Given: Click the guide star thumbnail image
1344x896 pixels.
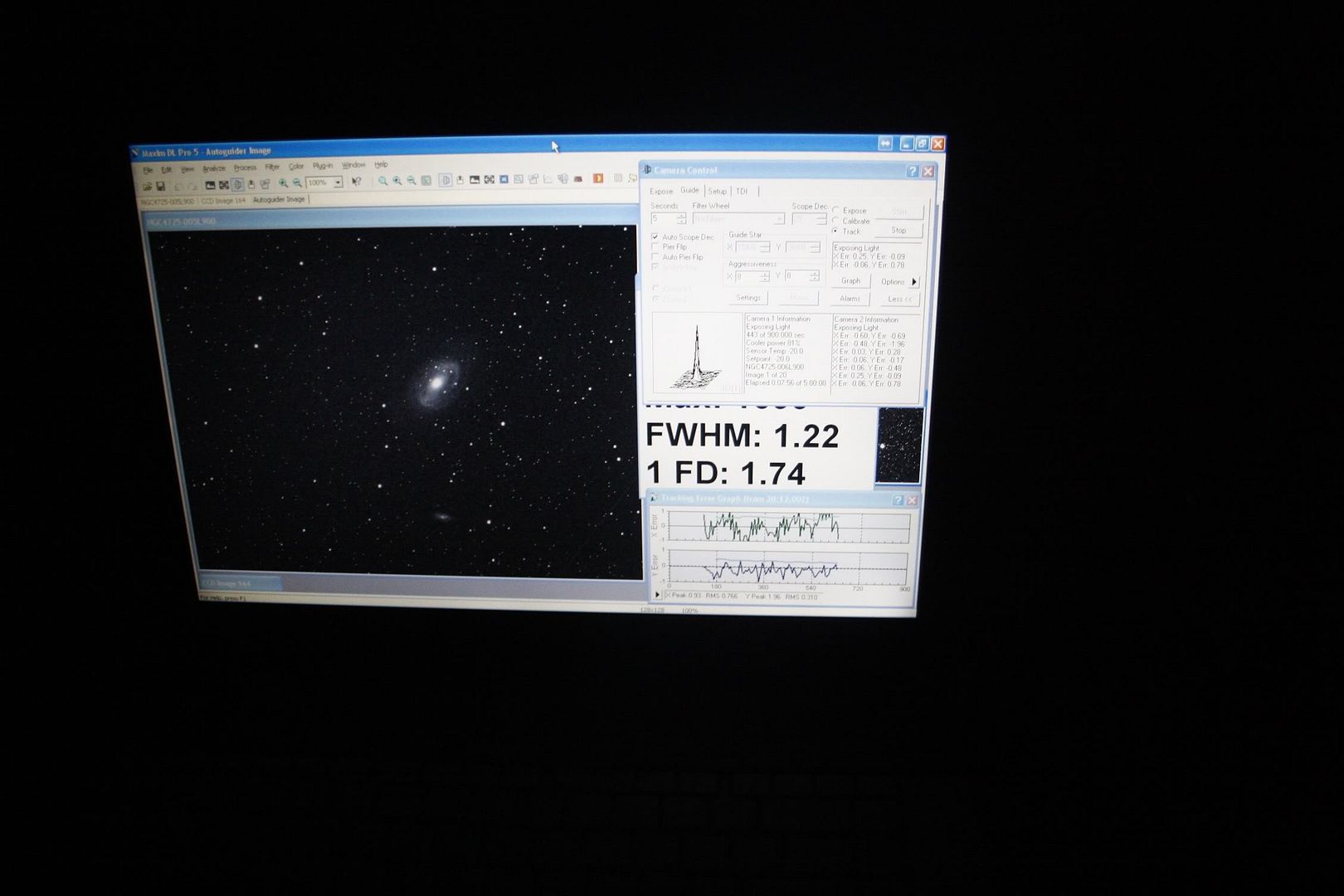Looking at the screenshot, I should tap(899, 446).
